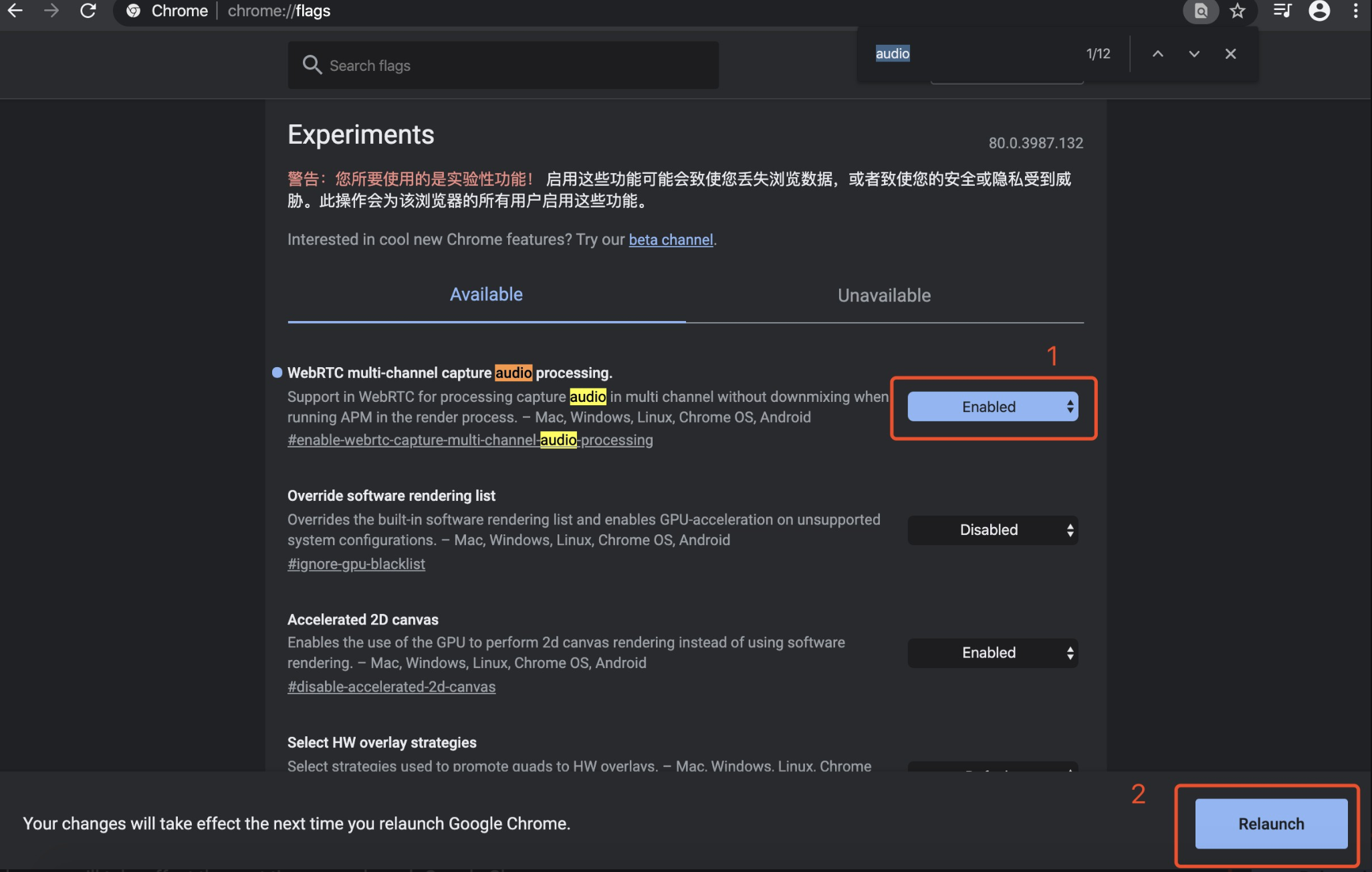
Task: Reload the chrome://flags page
Action: (88, 11)
